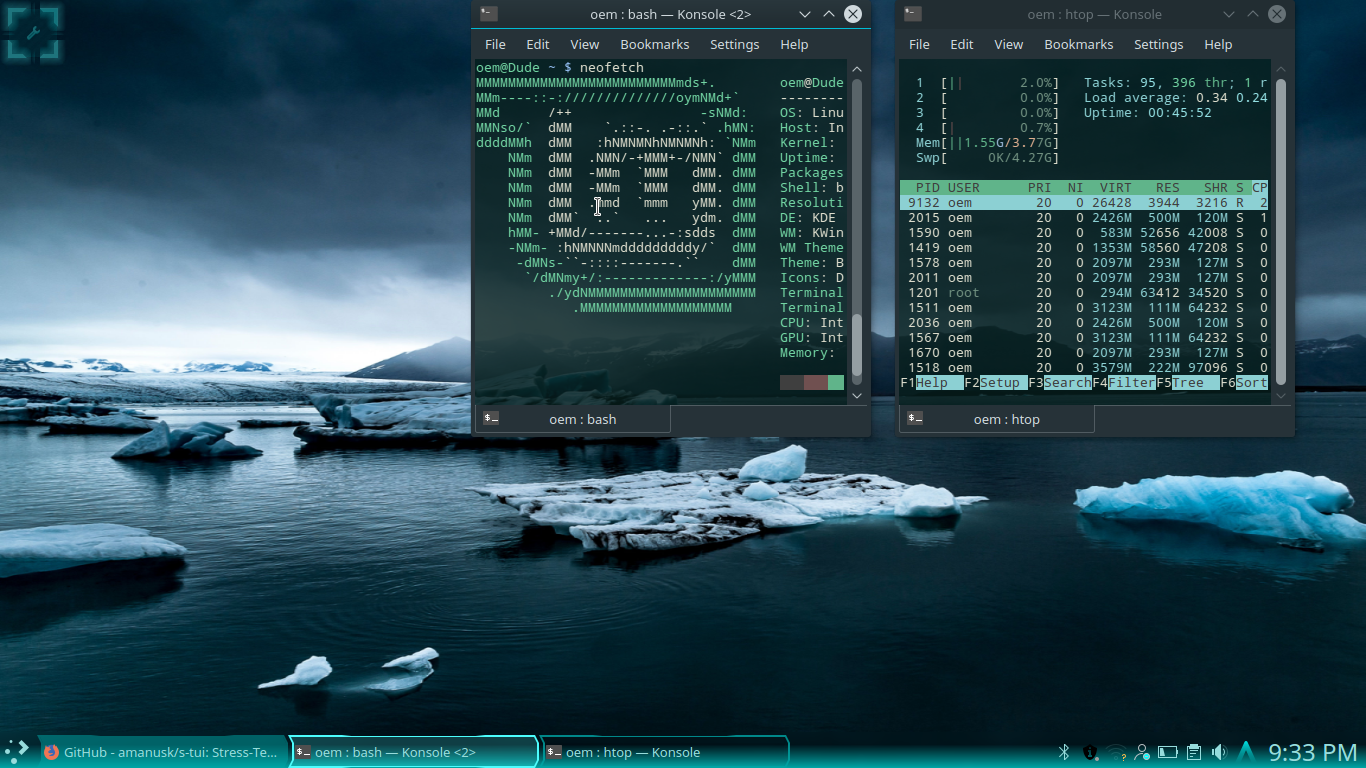Click scrollbar down arrow in bash Konsole
The height and width of the screenshot is (768, 1366).
pyautogui.click(x=856, y=396)
